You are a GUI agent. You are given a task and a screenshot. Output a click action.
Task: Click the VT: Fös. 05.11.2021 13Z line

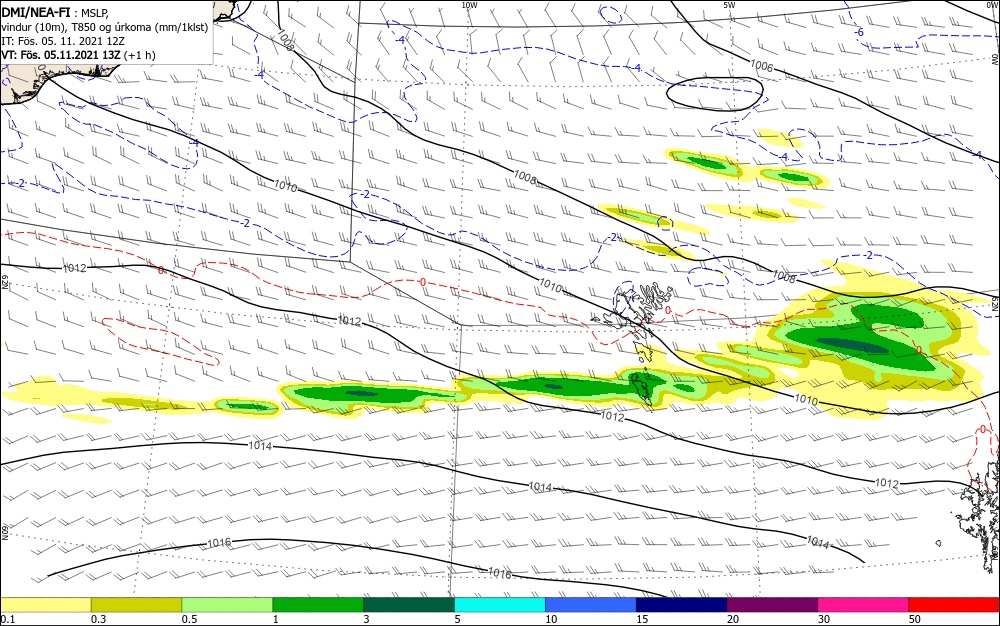[x=78, y=55]
